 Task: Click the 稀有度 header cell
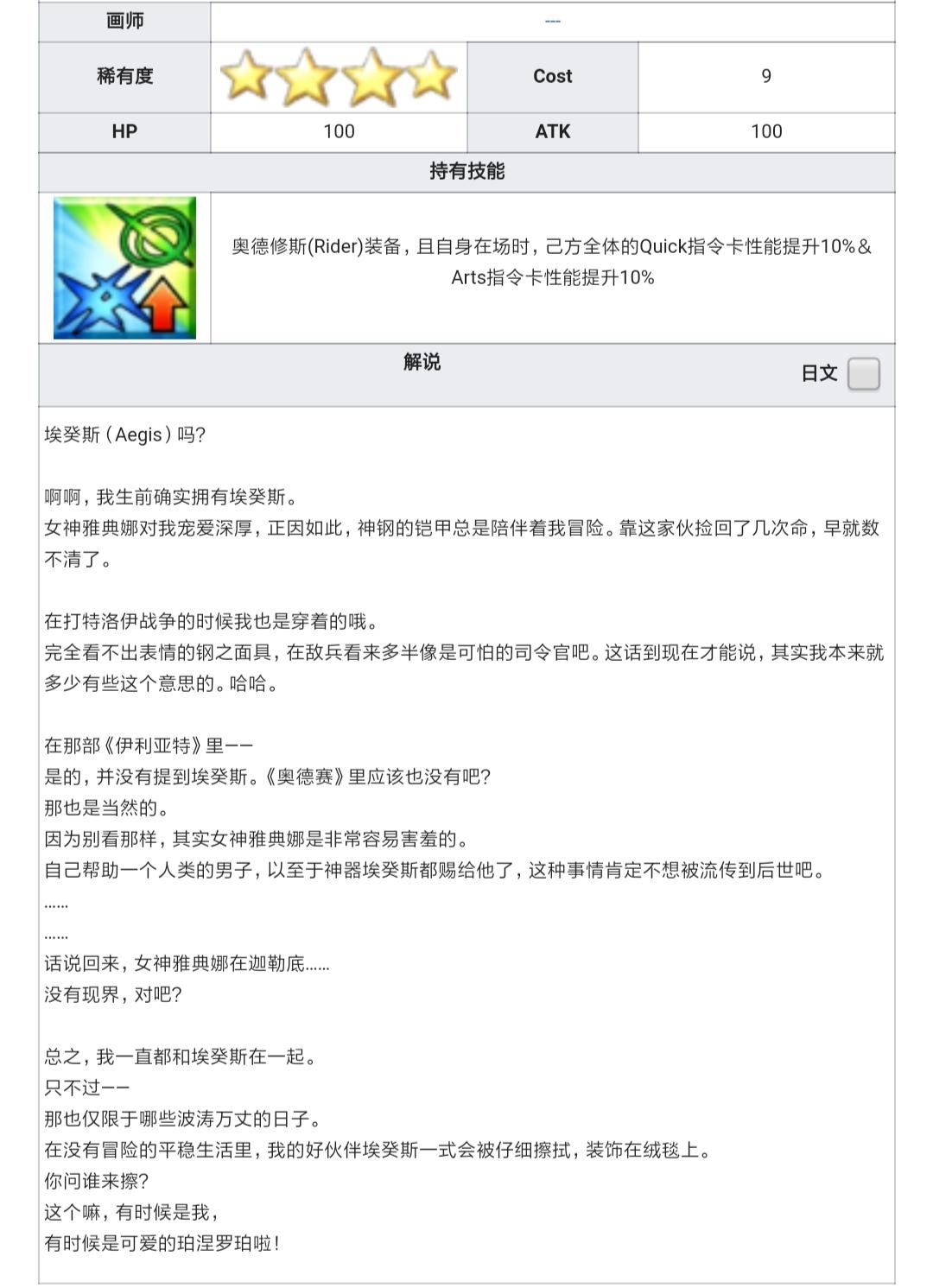[124, 77]
